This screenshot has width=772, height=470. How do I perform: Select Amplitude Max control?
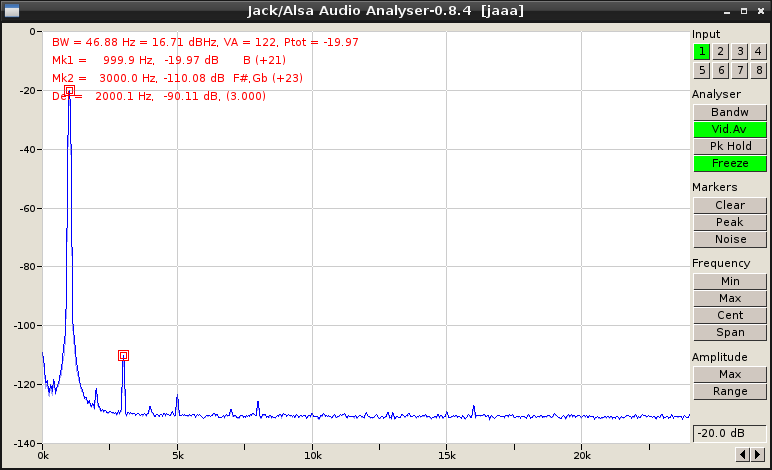(x=730, y=374)
